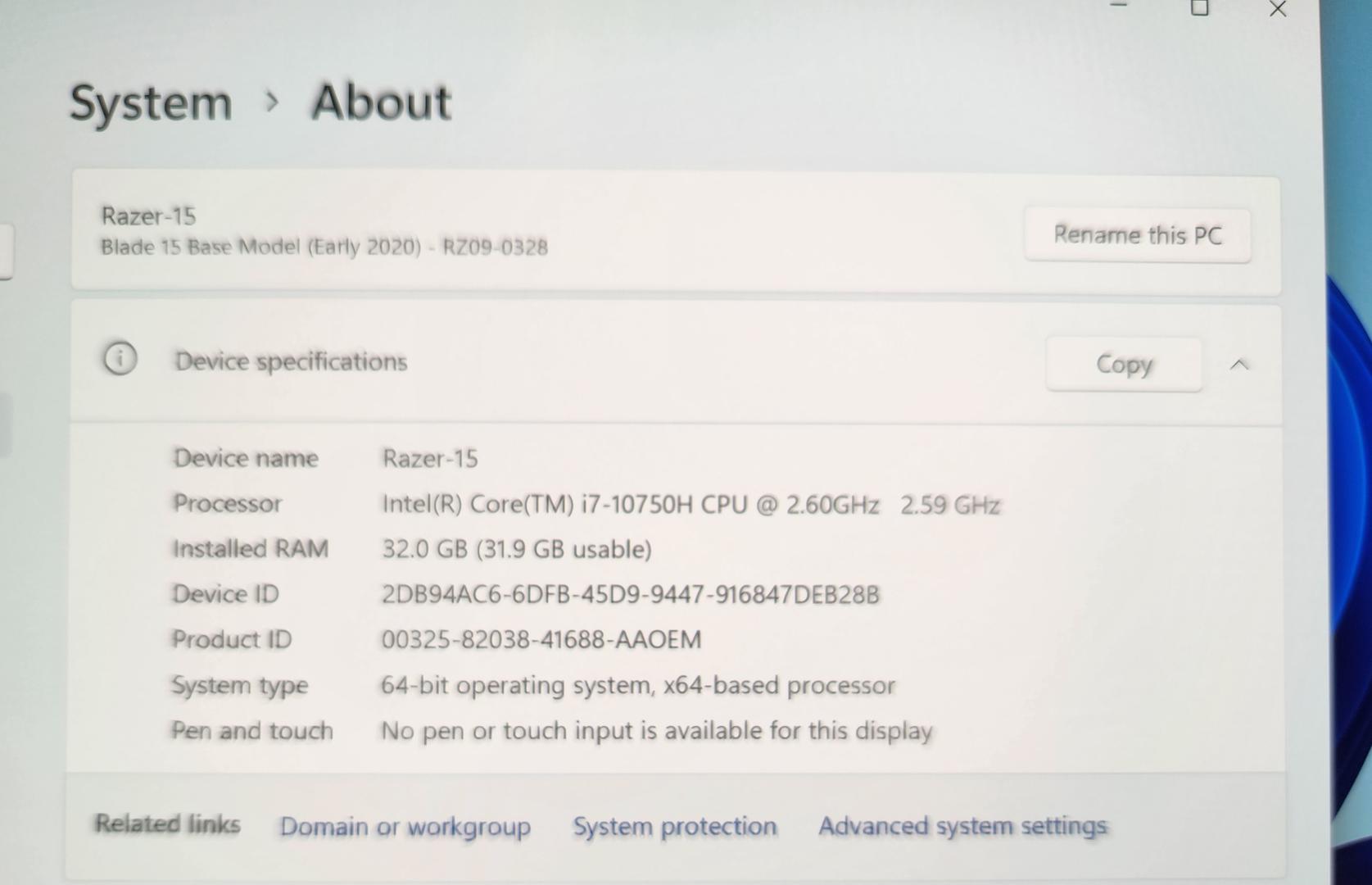Click the breadcrumb chevron after System
1372x885 pixels.
point(273,102)
